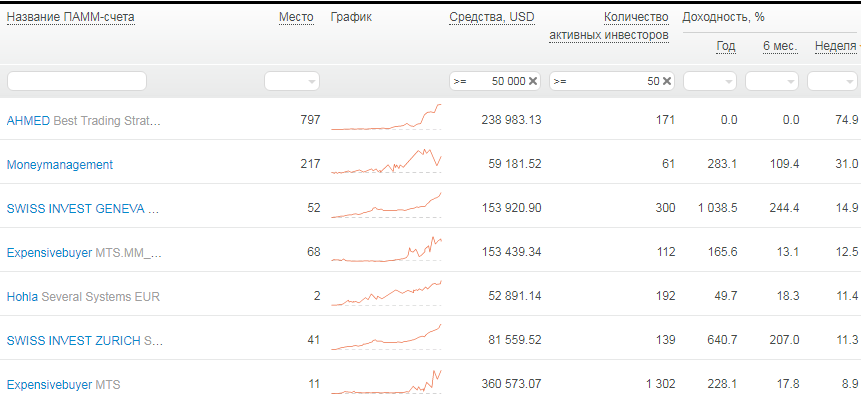This screenshot has width=861, height=398.
Task: Clear the active investors filter with X
Action: click(x=667, y=81)
